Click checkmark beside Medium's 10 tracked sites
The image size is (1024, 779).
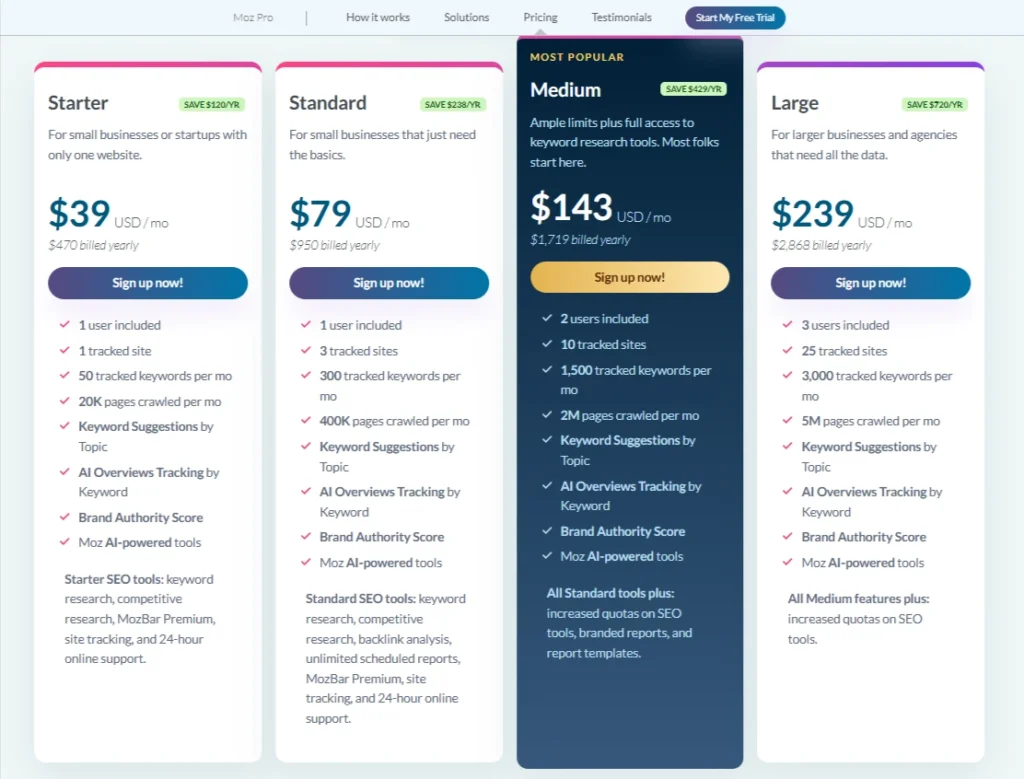click(x=547, y=343)
